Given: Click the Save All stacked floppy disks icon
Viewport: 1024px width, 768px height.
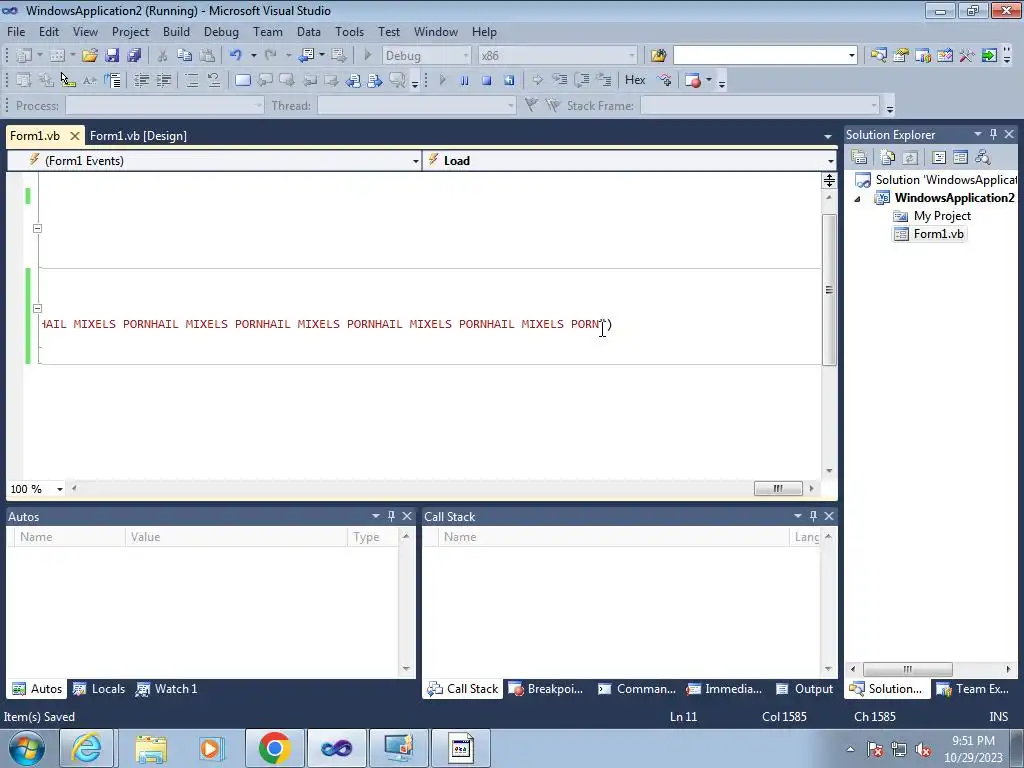Looking at the screenshot, I should click(134, 56).
